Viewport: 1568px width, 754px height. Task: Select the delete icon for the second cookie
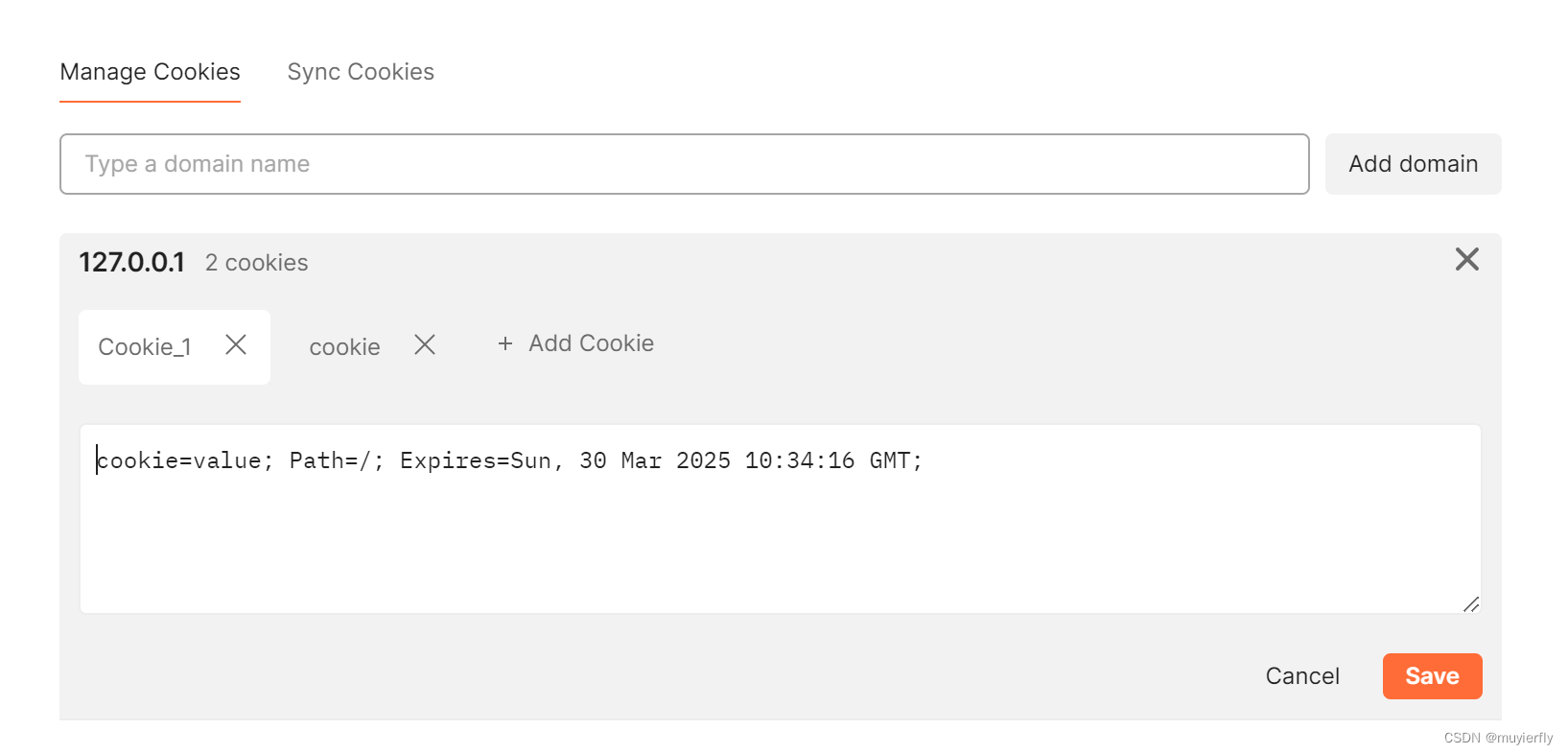tap(425, 344)
